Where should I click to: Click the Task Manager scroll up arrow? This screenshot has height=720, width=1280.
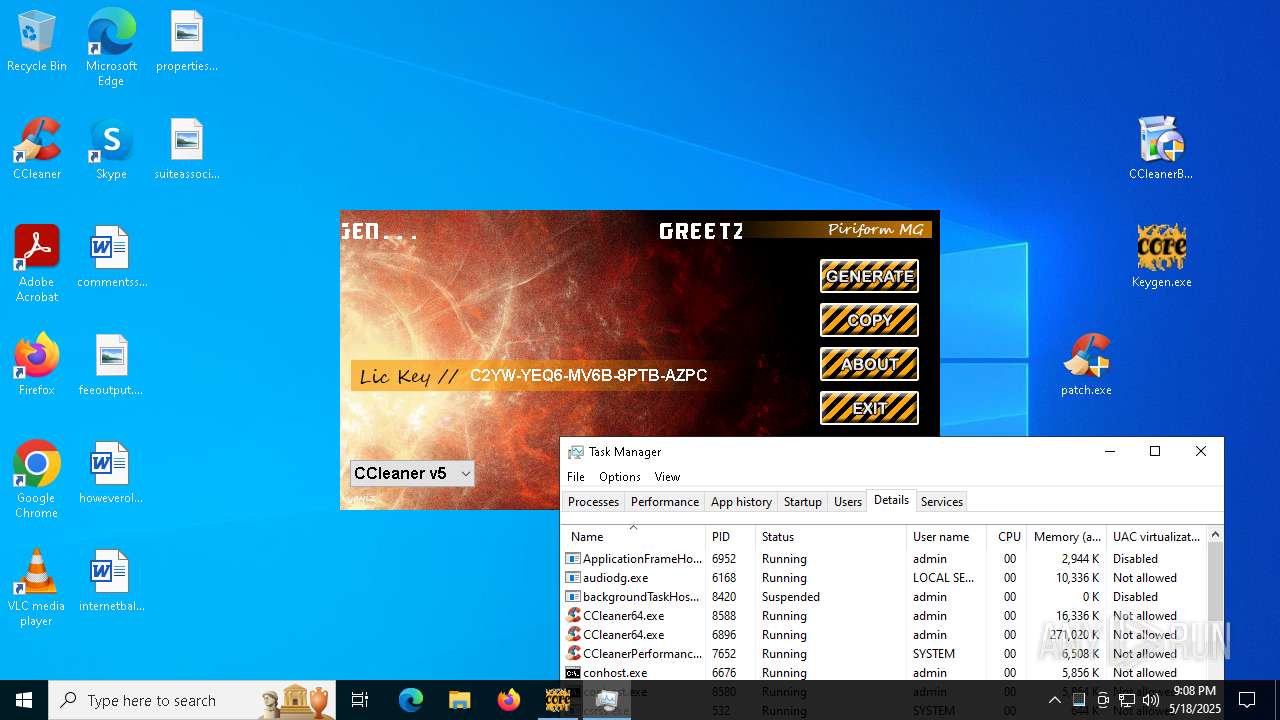click(1215, 535)
